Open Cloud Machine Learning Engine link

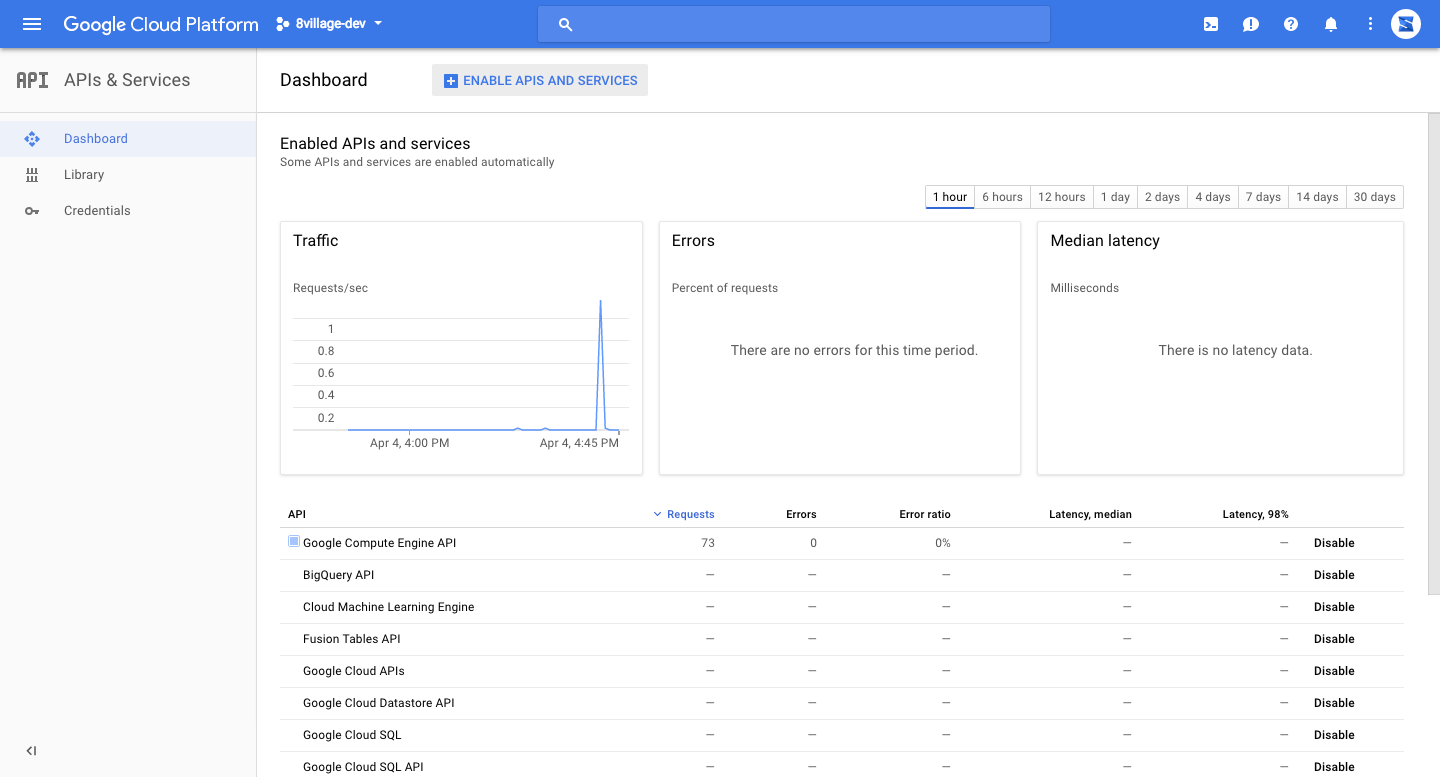tap(388, 607)
